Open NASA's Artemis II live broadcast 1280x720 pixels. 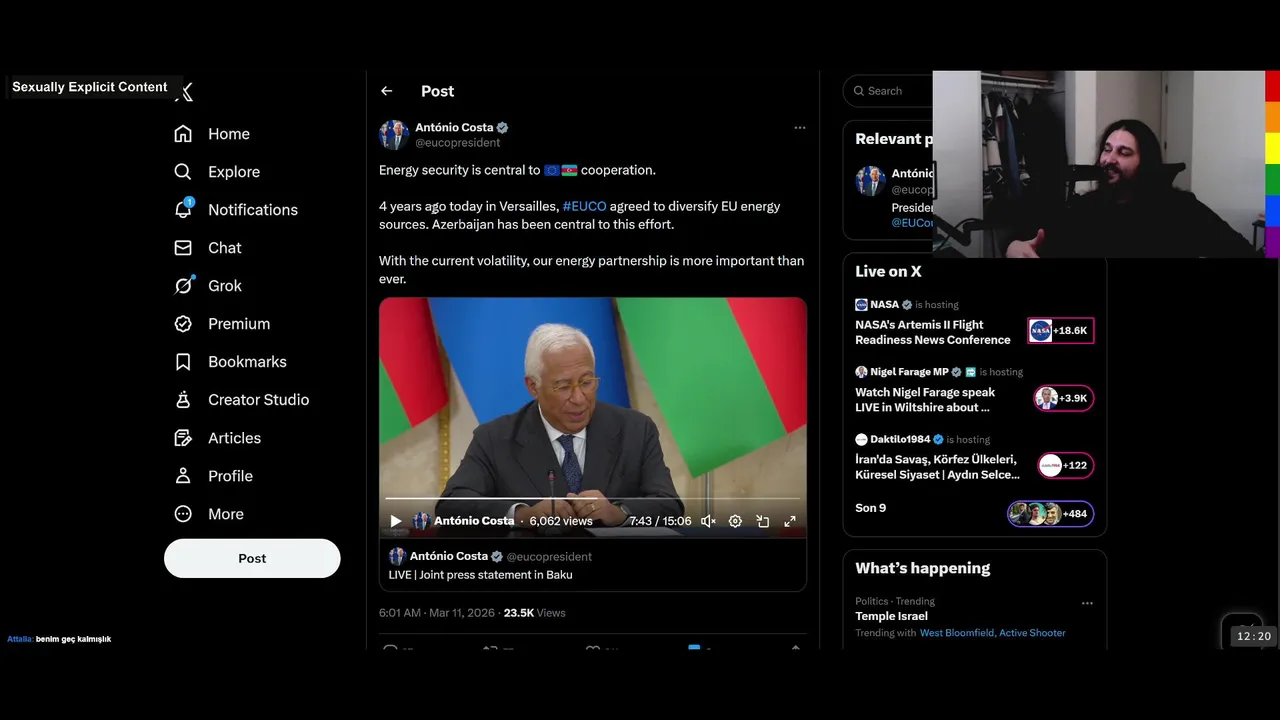click(x=932, y=332)
